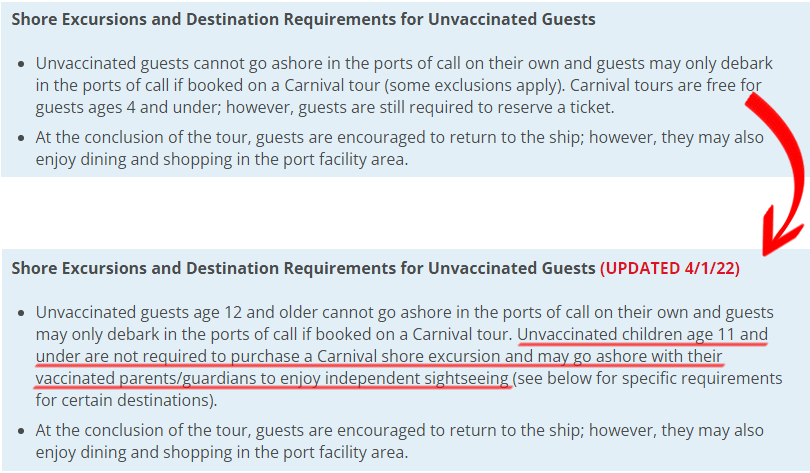Click 'Unvaccinated guests age 12 and older' text
The width and height of the screenshot is (810, 473).
173,312
